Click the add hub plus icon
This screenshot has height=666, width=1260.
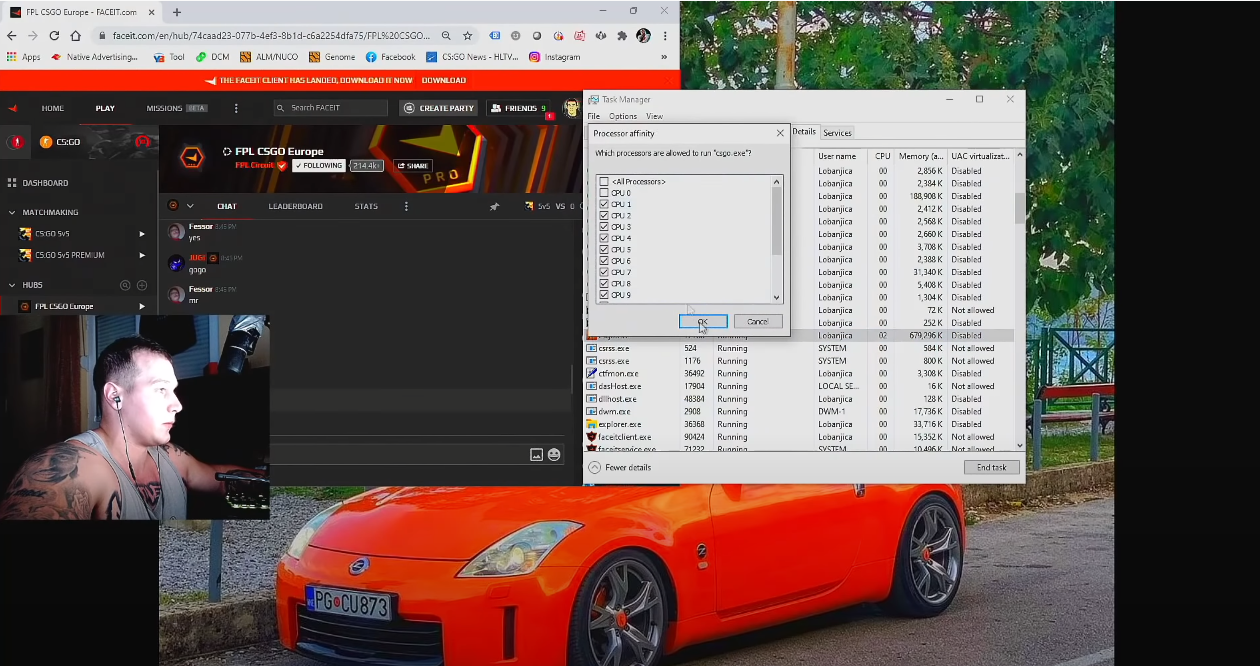(x=142, y=285)
